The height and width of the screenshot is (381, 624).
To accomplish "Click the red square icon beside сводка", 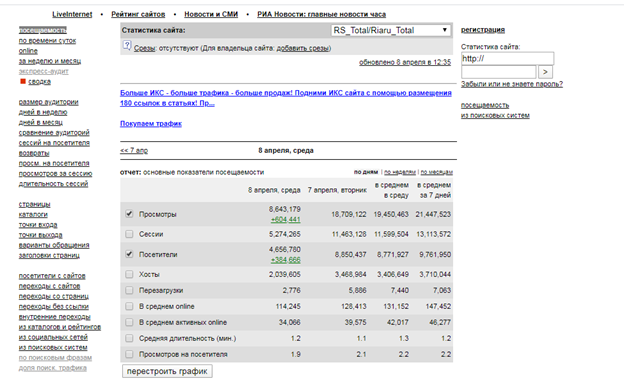I will point(23,81).
